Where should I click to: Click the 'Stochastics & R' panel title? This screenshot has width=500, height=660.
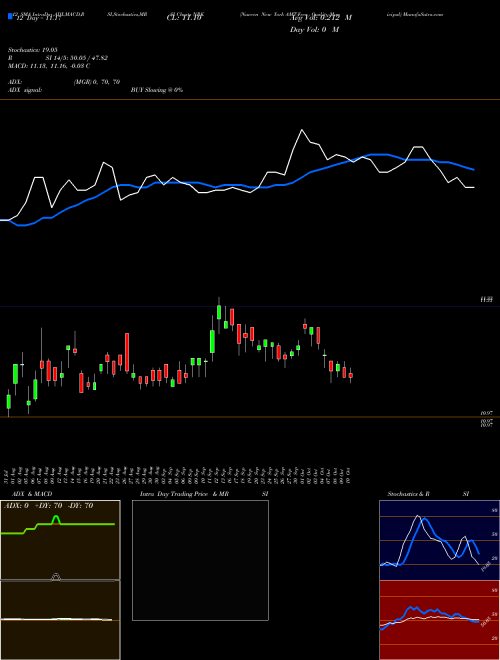pos(408,494)
